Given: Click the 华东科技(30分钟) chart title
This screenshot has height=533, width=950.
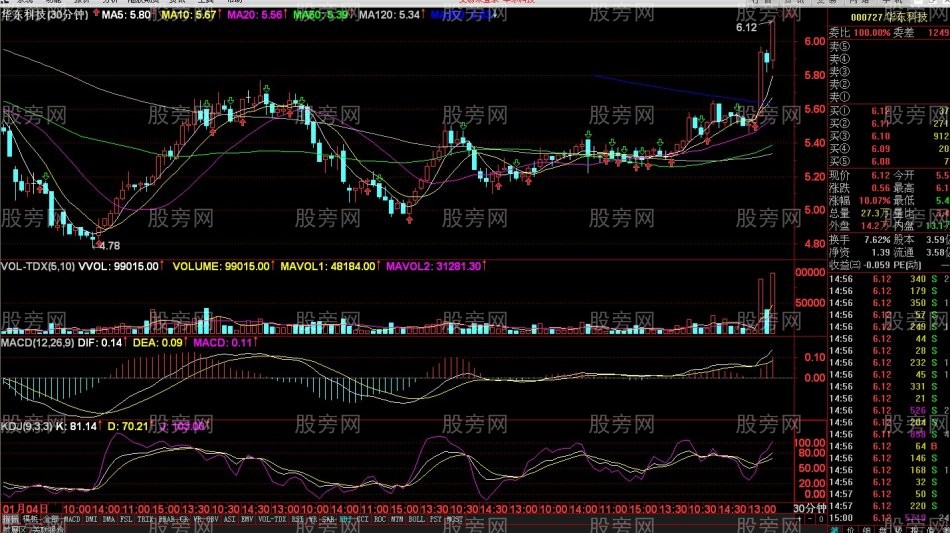Looking at the screenshot, I should coord(45,15).
